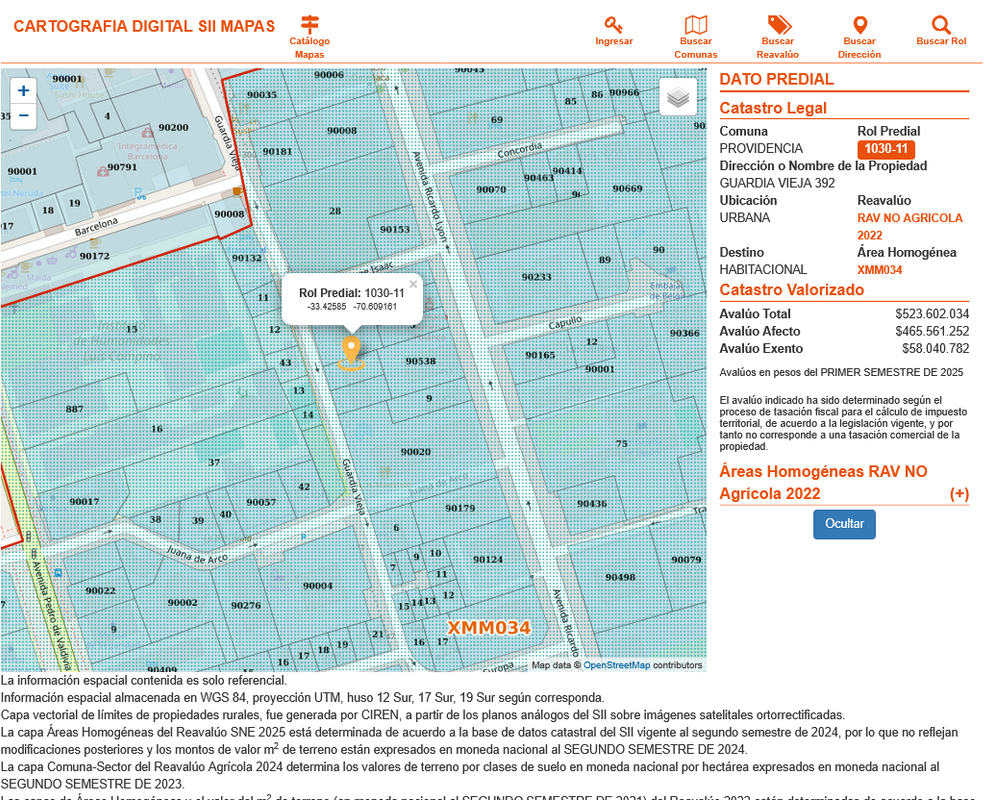Image resolution: width=993 pixels, height=800 pixels.
Task: Close the Rol Predial popup
Action: tap(413, 284)
